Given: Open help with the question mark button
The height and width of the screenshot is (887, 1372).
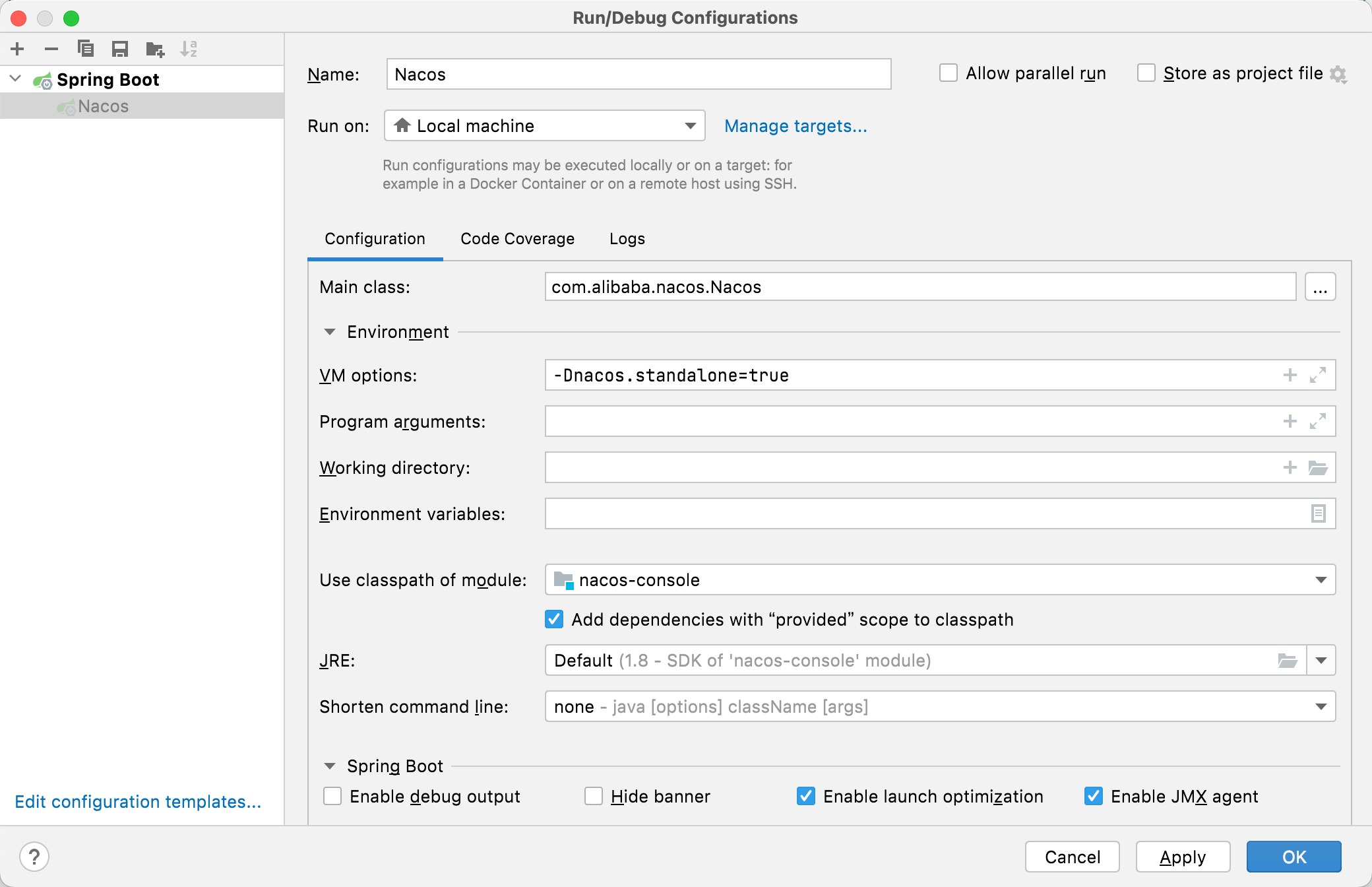Looking at the screenshot, I should pyautogui.click(x=34, y=857).
